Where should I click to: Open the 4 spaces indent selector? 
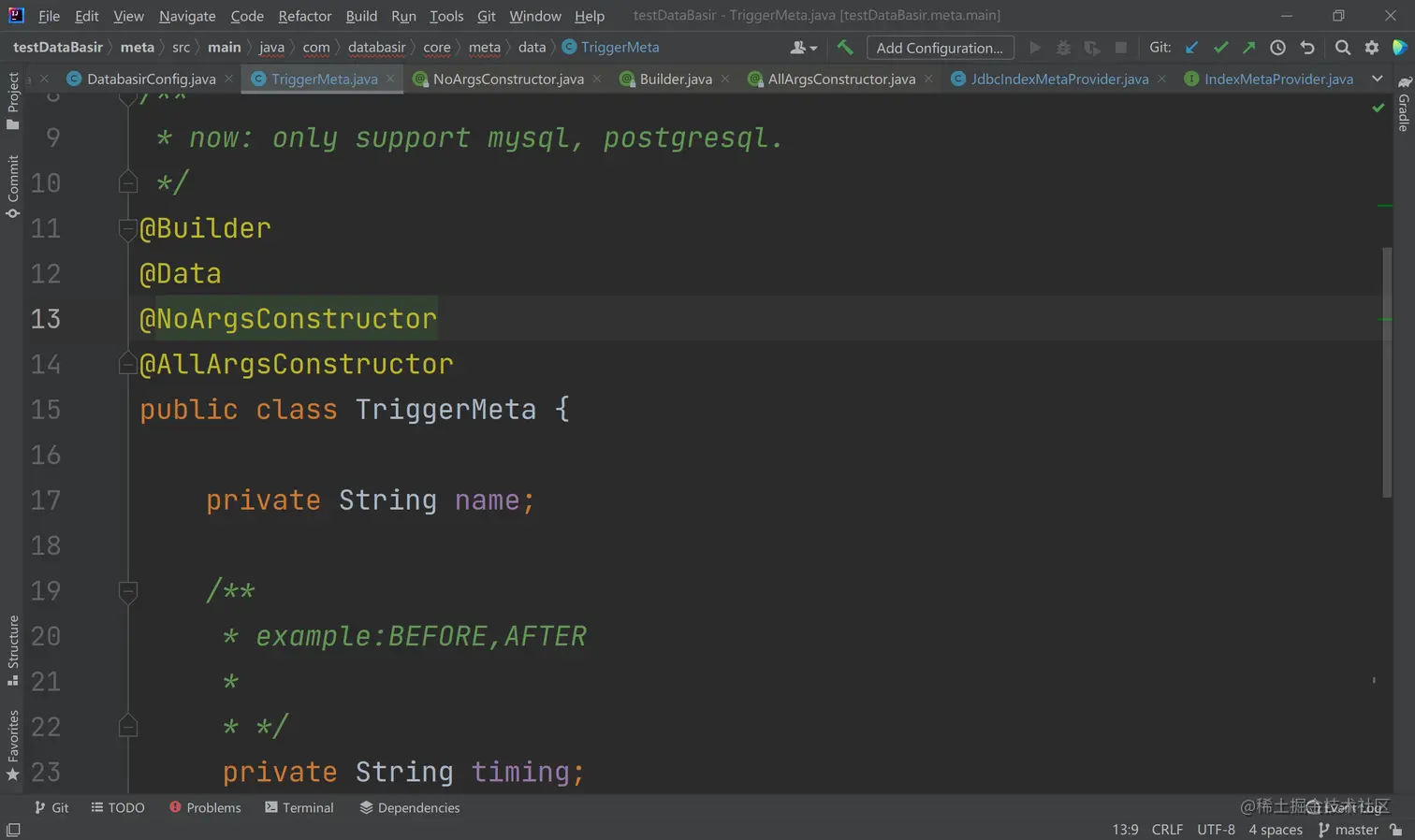tap(1276, 830)
